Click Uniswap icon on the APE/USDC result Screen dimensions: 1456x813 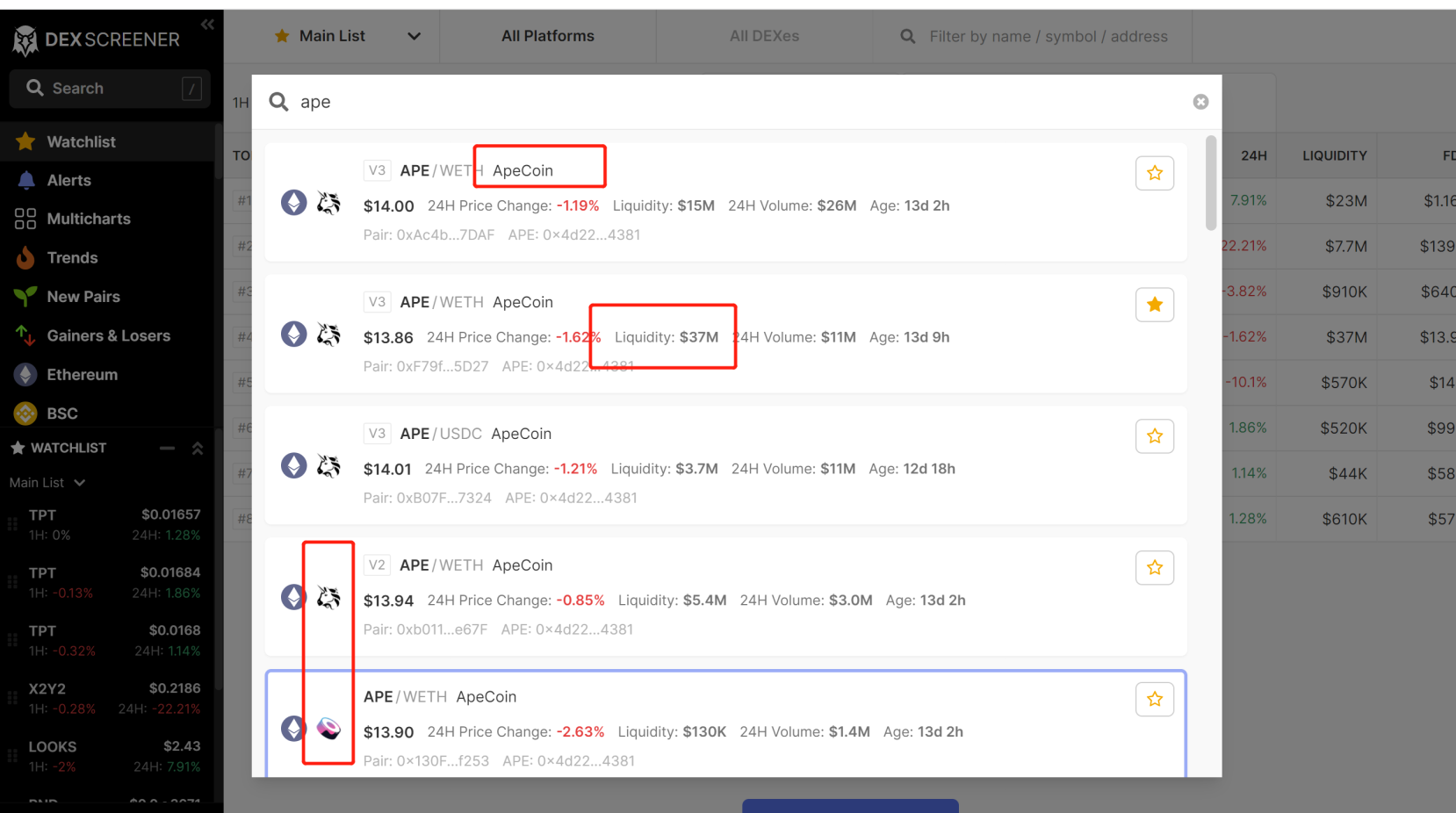click(x=328, y=466)
